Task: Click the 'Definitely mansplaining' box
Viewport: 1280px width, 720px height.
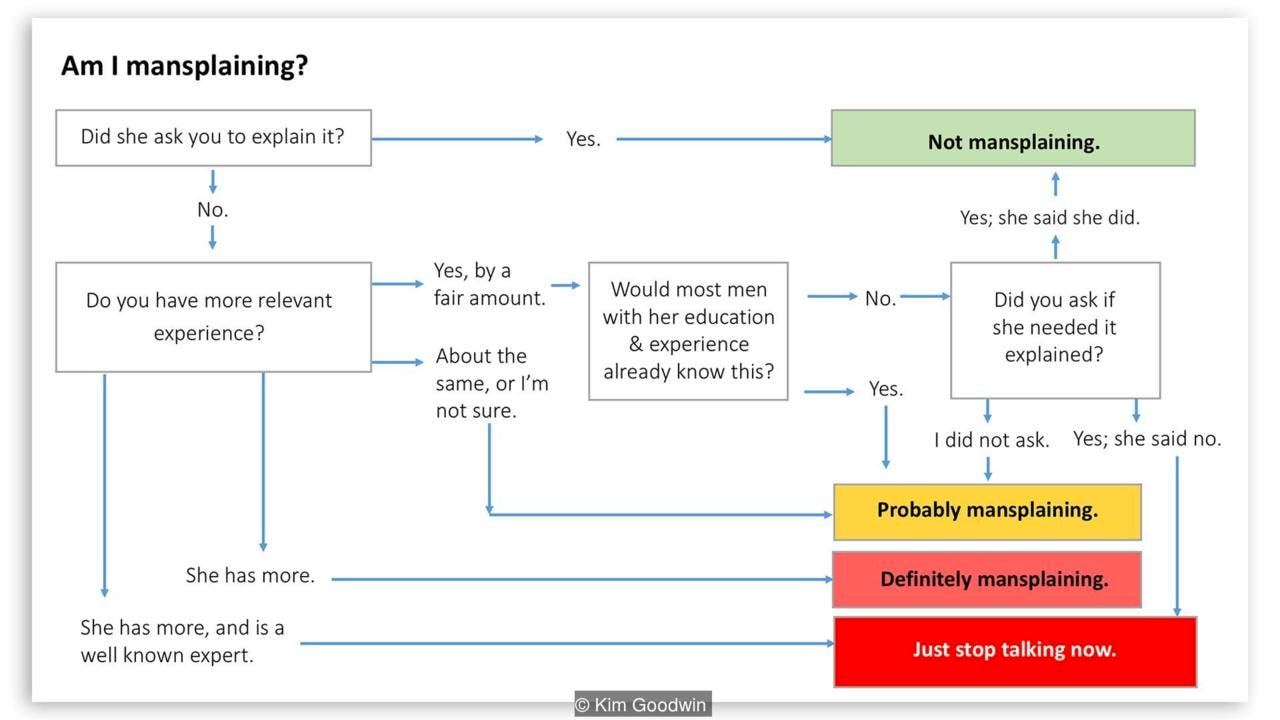Action: pos(986,579)
